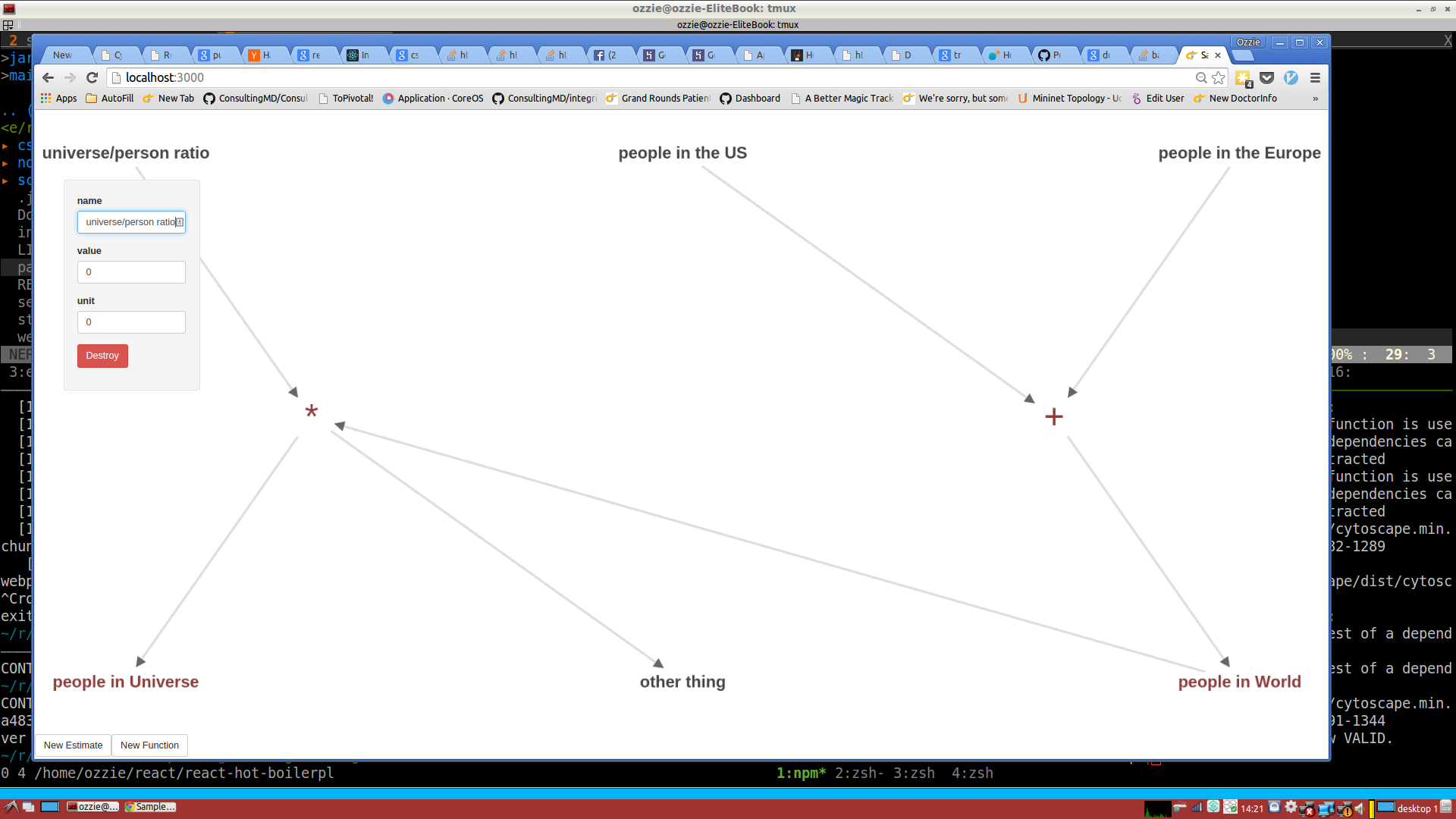This screenshot has height=819, width=1456.
Task: Switch to the first New tab
Action: pyautogui.click(x=63, y=55)
